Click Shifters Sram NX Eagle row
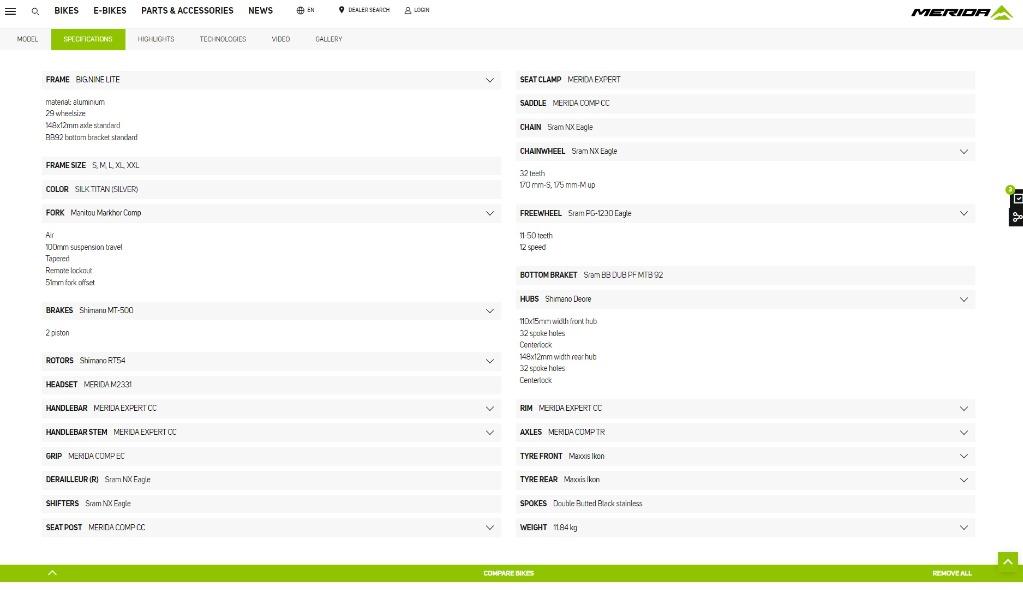Image resolution: width=1023 pixels, height=590 pixels. point(271,504)
